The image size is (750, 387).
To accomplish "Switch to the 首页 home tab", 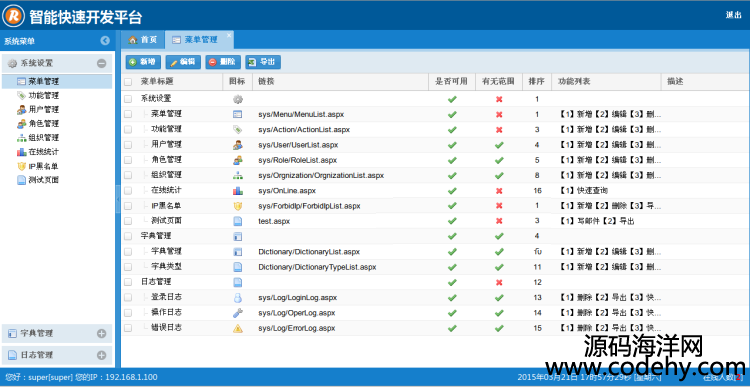I will (x=142, y=40).
